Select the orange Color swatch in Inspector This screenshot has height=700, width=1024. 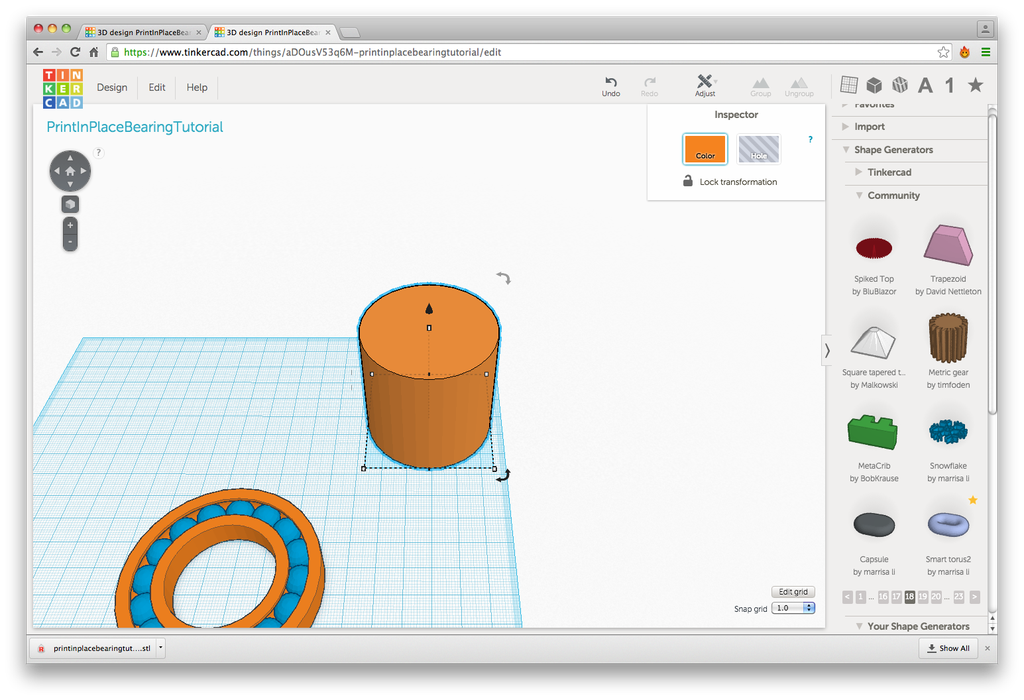click(705, 149)
